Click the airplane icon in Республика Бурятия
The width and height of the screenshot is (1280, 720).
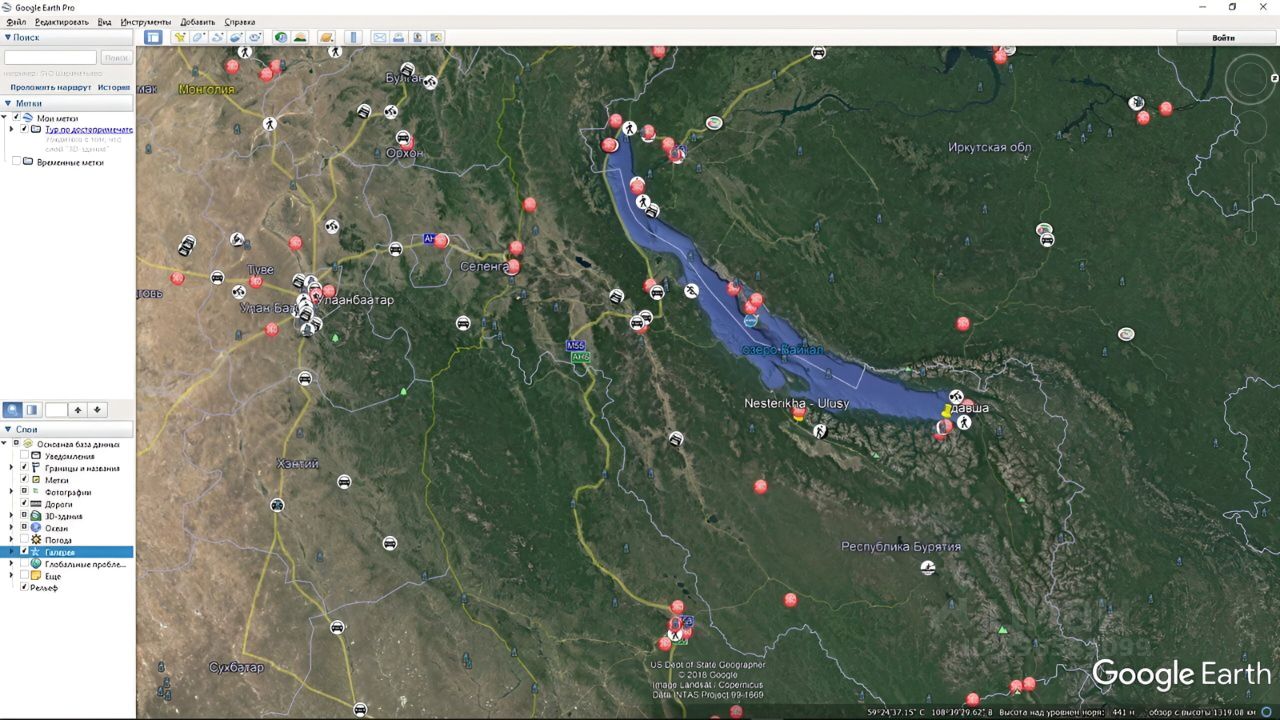tap(928, 567)
